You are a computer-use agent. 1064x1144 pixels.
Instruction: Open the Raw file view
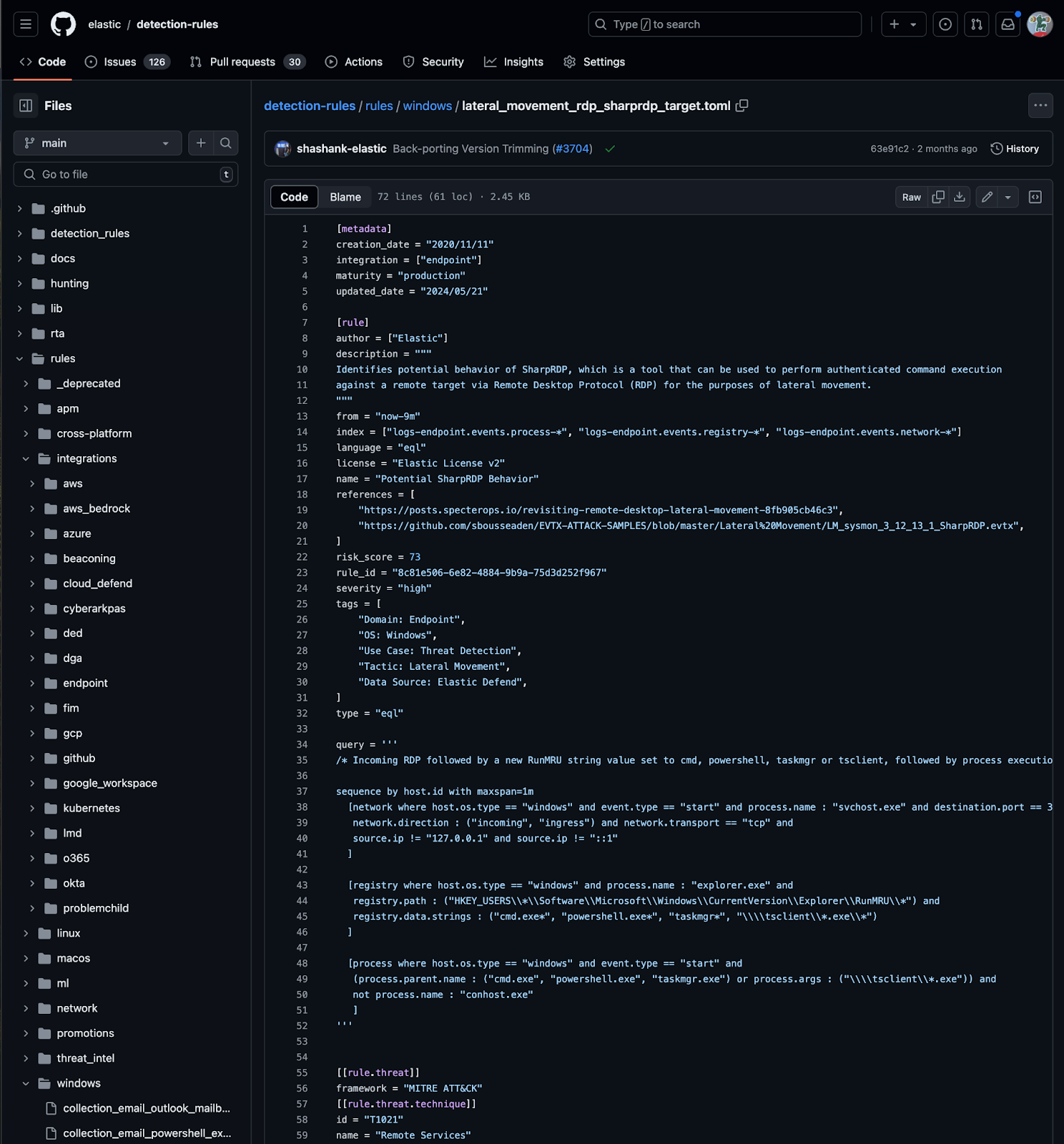tap(912, 197)
